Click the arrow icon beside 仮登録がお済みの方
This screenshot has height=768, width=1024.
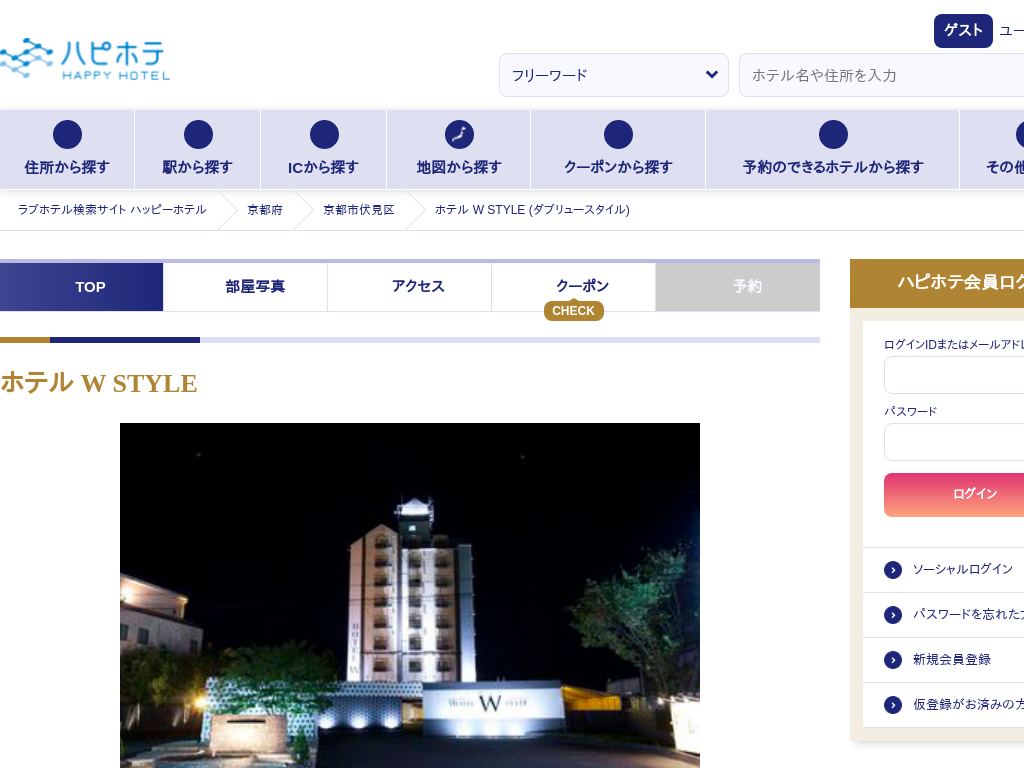[893, 705]
